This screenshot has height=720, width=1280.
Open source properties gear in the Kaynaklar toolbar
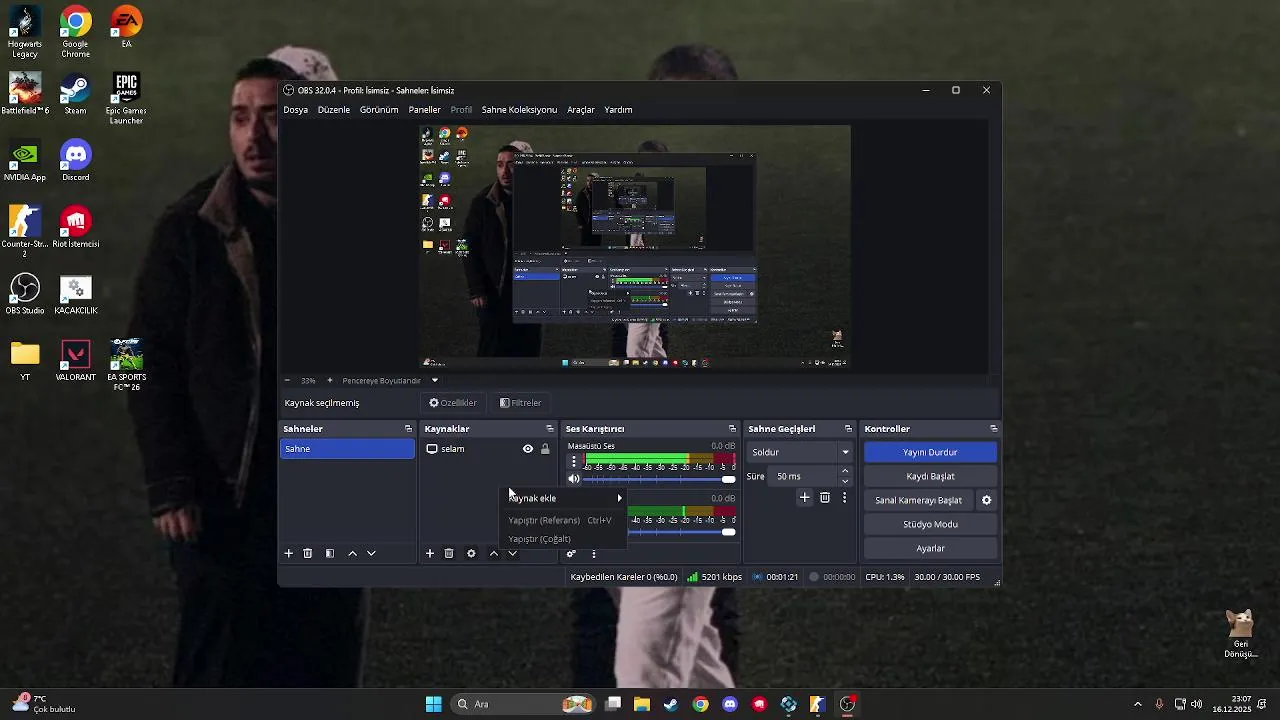click(471, 553)
